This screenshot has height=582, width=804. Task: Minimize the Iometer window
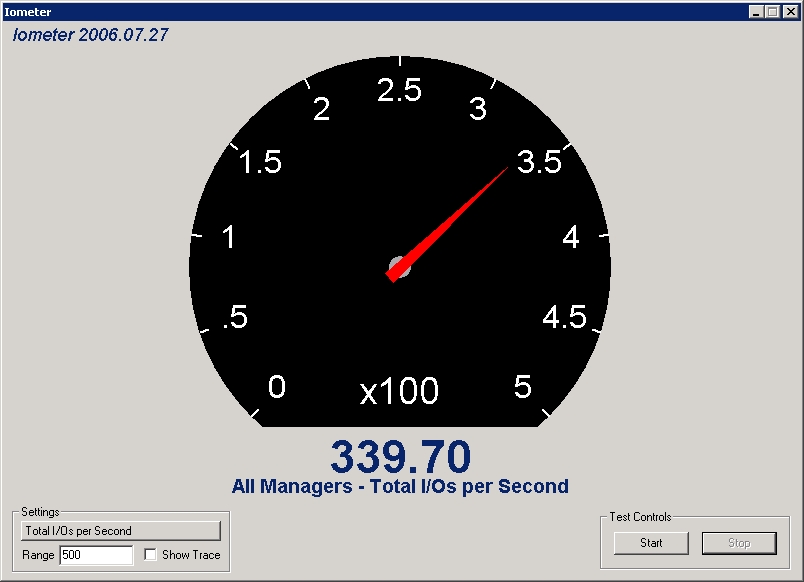(757, 12)
